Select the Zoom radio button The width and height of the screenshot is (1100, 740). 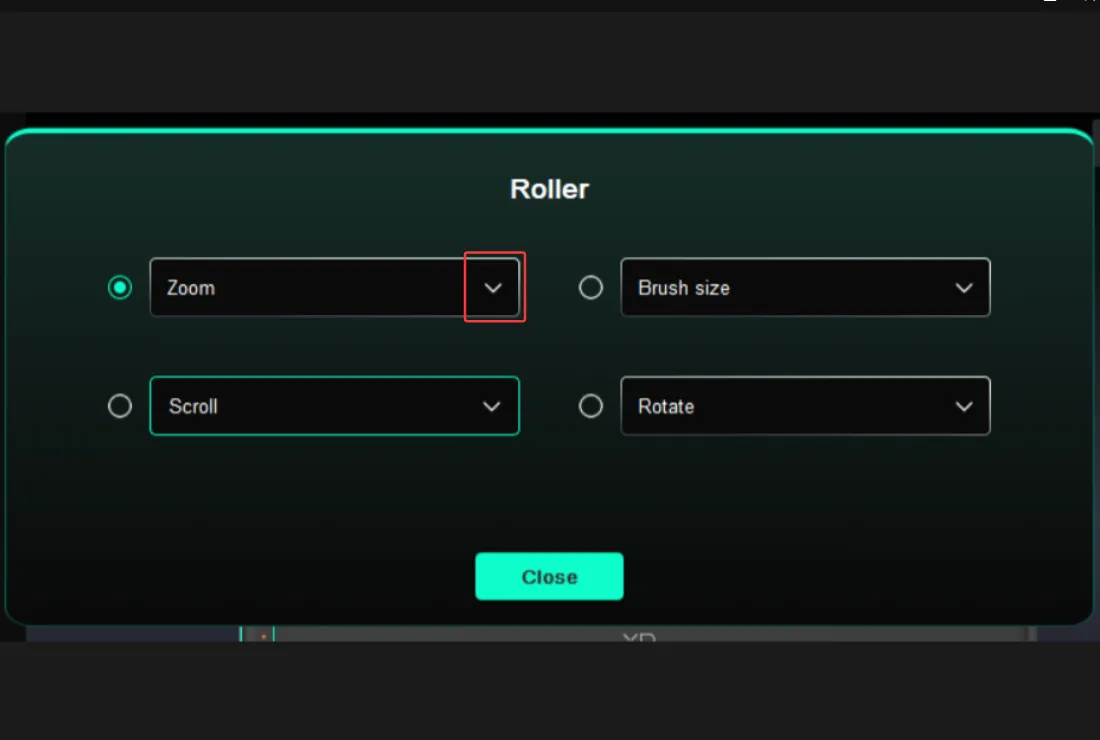pos(120,288)
